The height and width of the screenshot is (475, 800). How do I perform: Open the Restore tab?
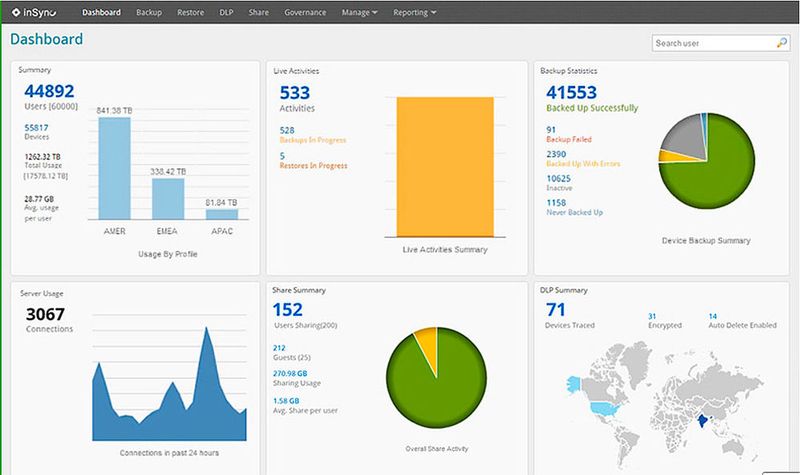click(191, 13)
